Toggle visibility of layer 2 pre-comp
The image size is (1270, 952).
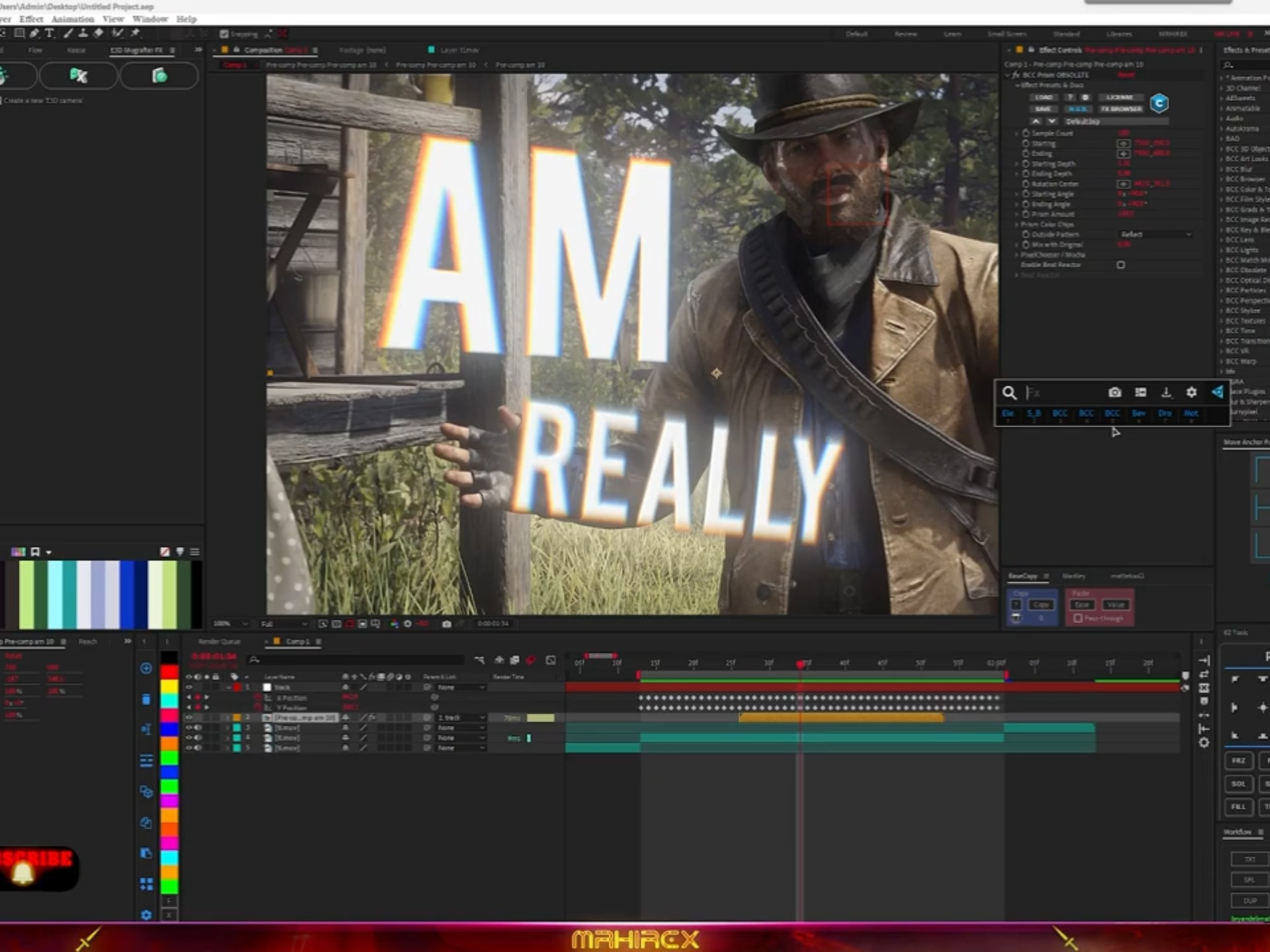189,717
